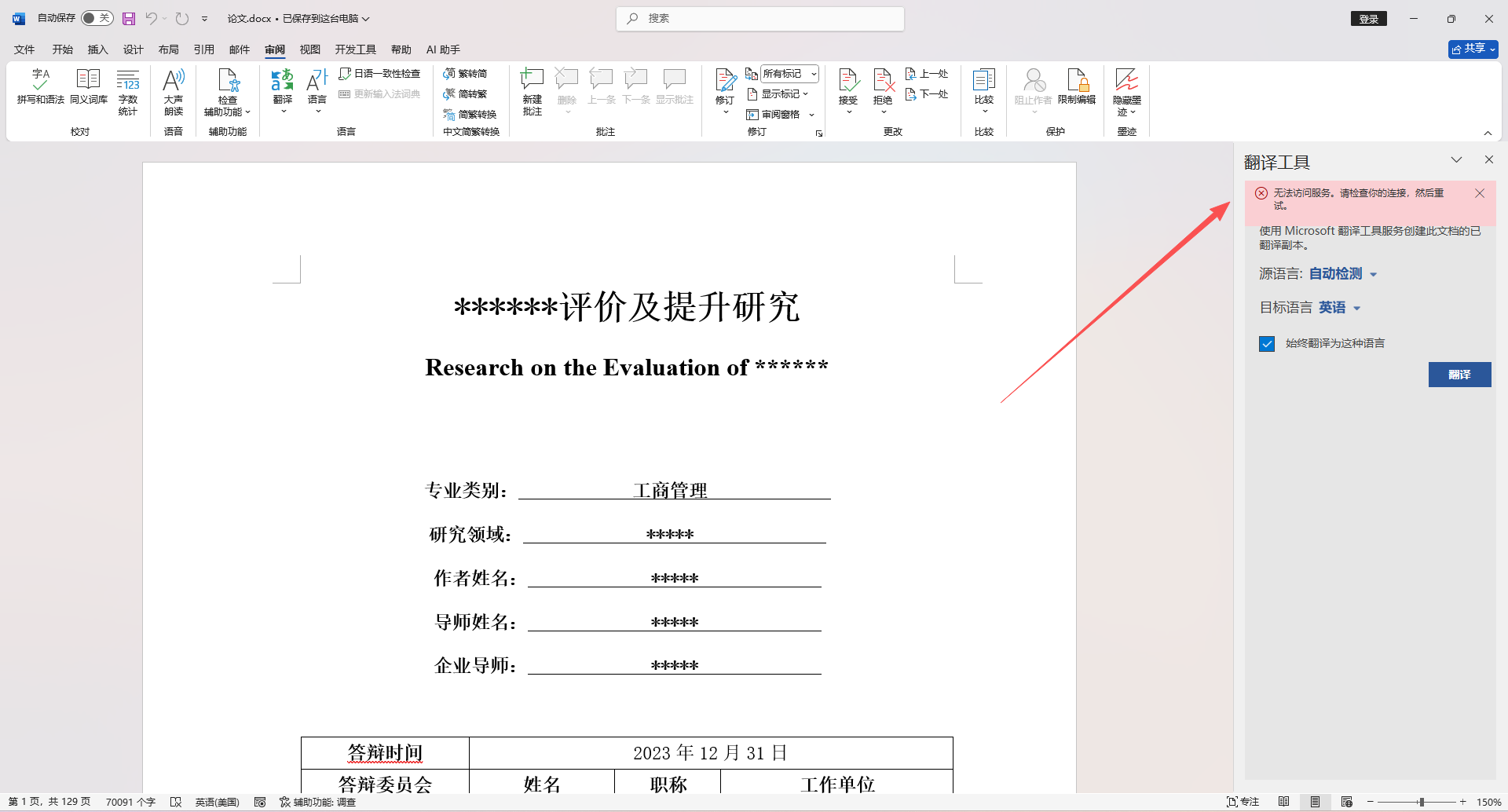
Task: Click the 搜索 search box
Action: [760, 18]
